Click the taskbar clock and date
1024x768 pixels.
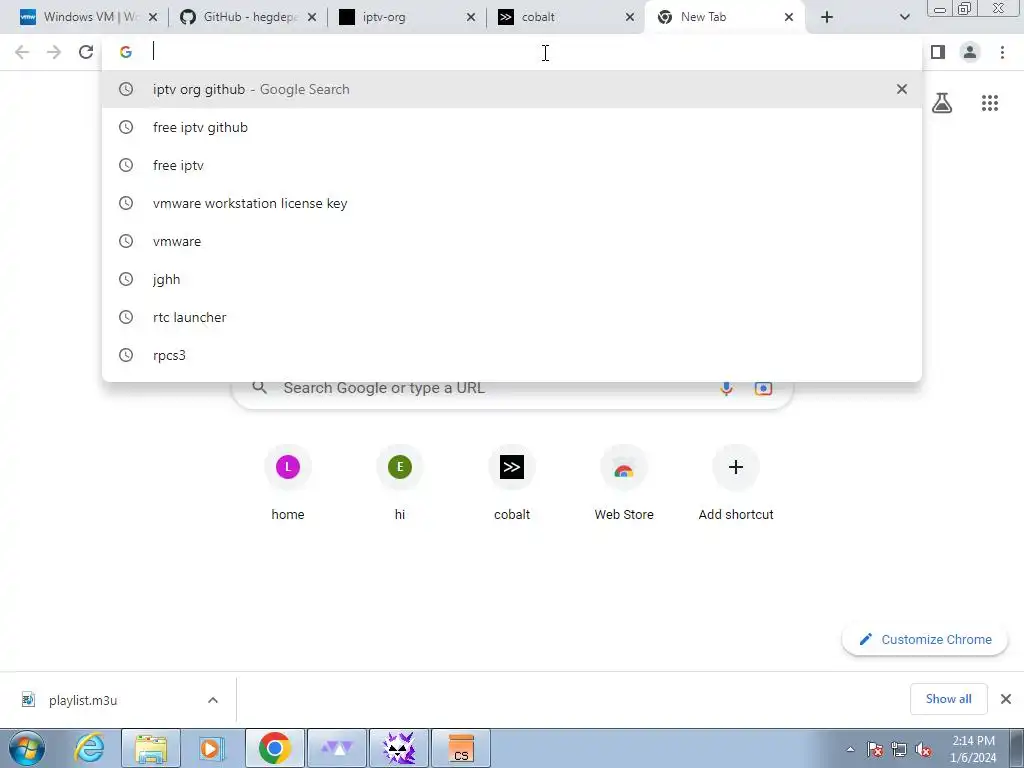[973, 749]
